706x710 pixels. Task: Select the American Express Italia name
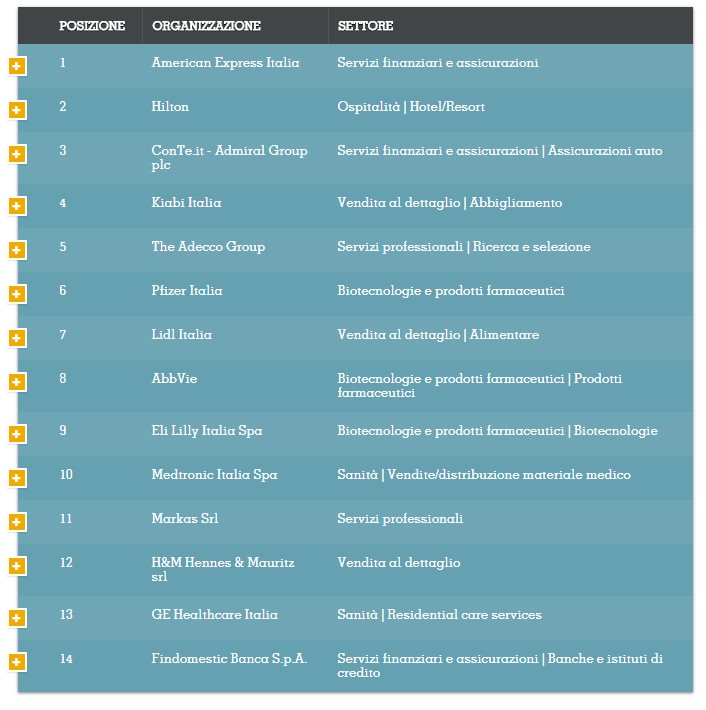pos(226,62)
